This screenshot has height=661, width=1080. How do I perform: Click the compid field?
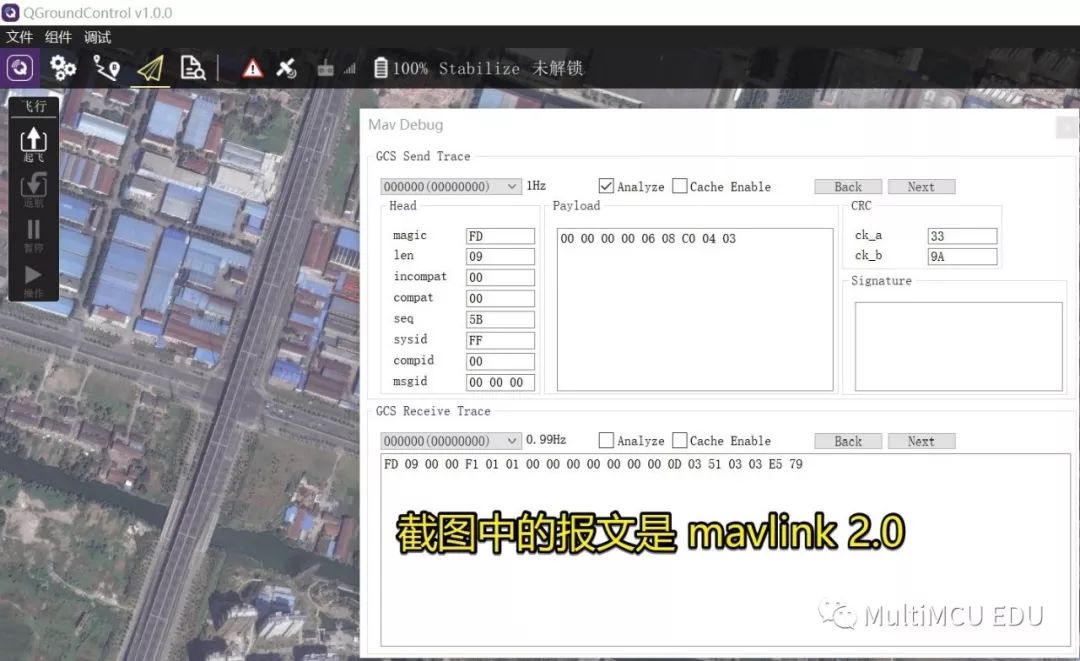500,361
